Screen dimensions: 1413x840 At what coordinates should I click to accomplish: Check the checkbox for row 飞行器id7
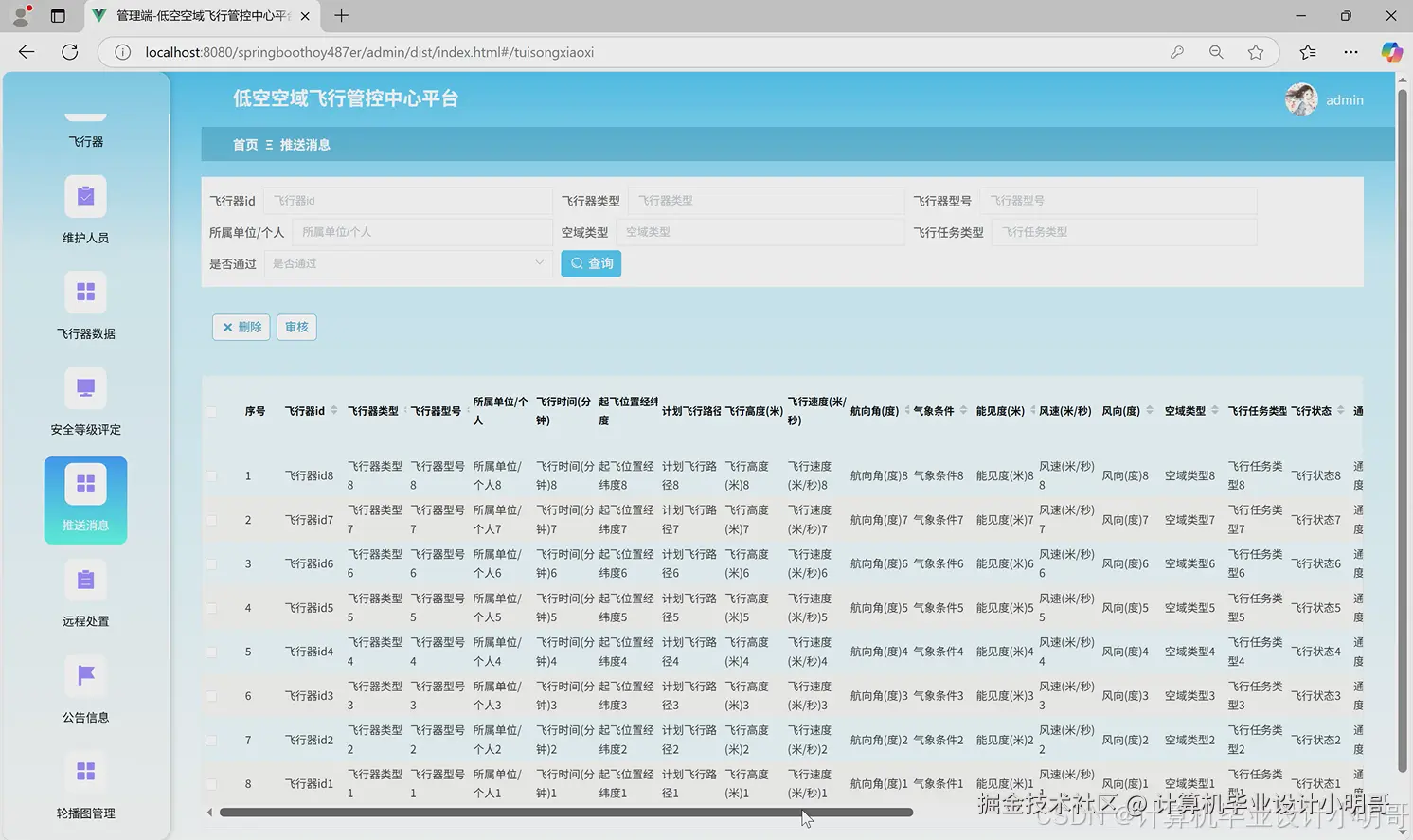pyautogui.click(x=211, y=520)
